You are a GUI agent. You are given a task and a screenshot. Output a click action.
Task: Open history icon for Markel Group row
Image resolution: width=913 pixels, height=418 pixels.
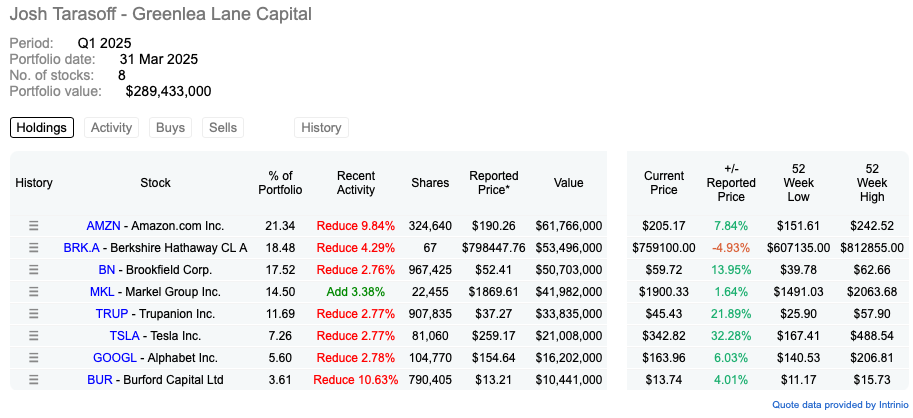coord(34,292)
